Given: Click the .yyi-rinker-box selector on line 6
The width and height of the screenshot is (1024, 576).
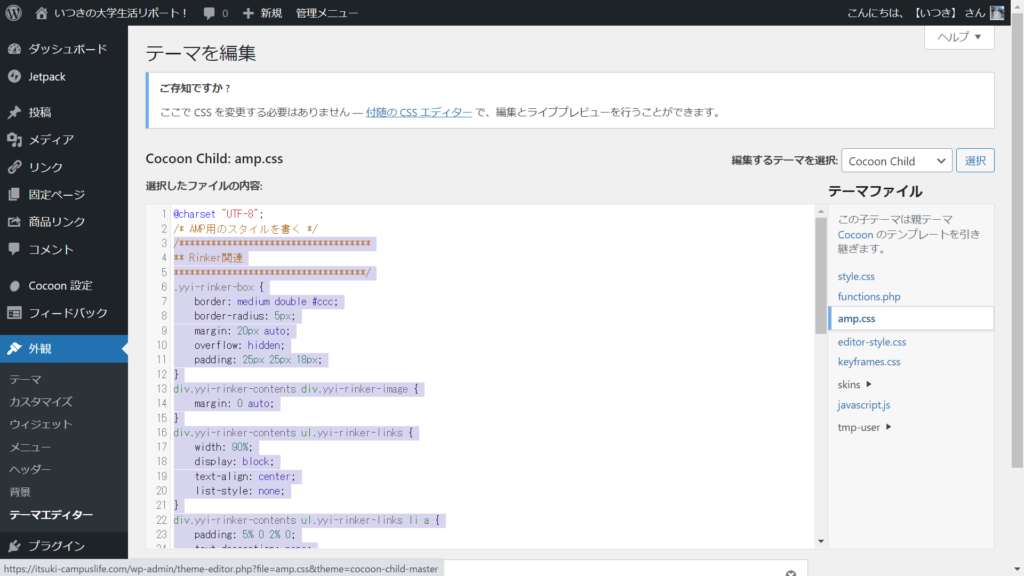Looking at the screenshot, I should click(x=213, y=287).
